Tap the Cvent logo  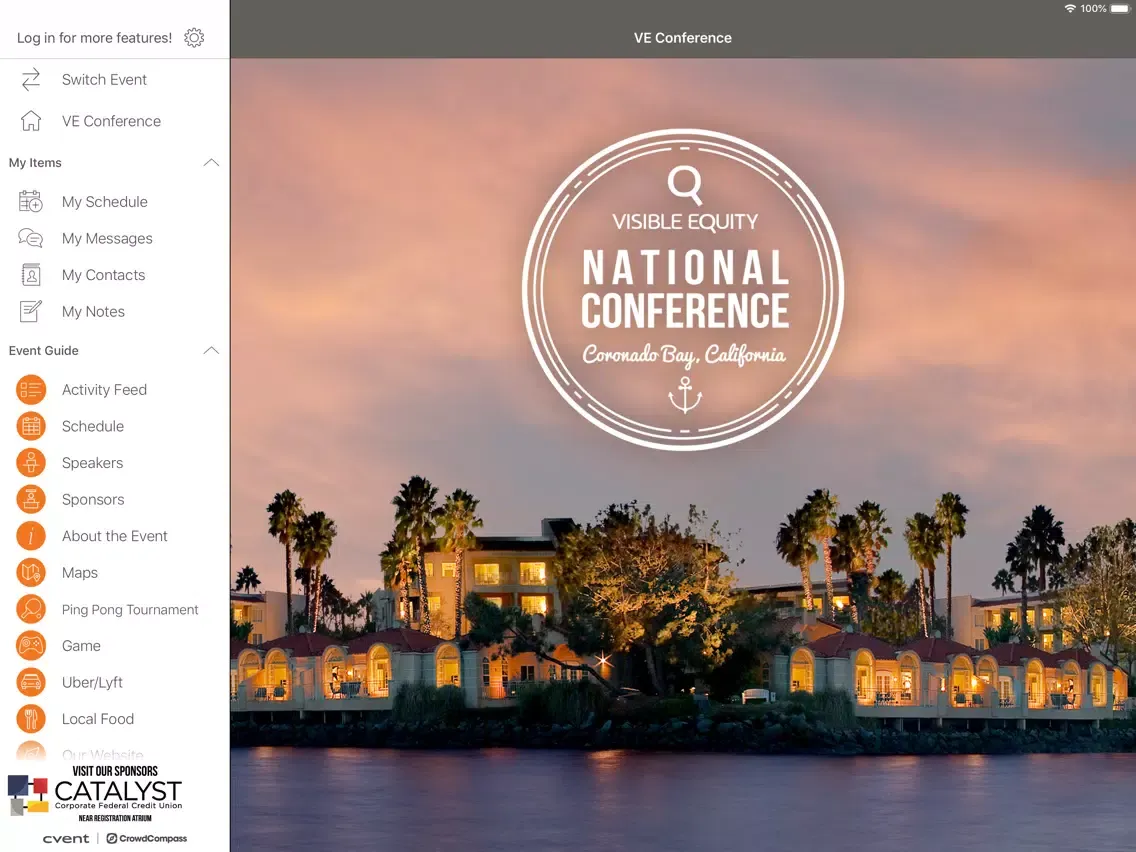pyautogui.click(x=66, y=839)
